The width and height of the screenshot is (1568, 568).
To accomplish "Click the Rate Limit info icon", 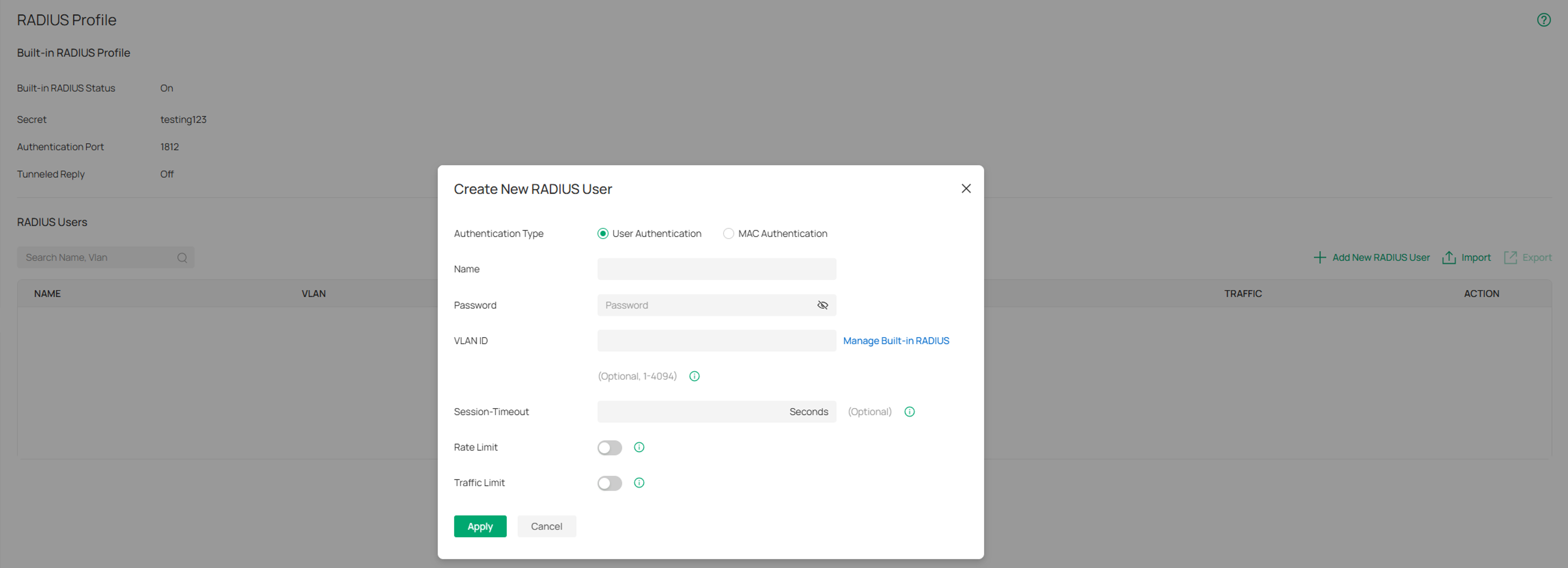I will click(639, 447).
